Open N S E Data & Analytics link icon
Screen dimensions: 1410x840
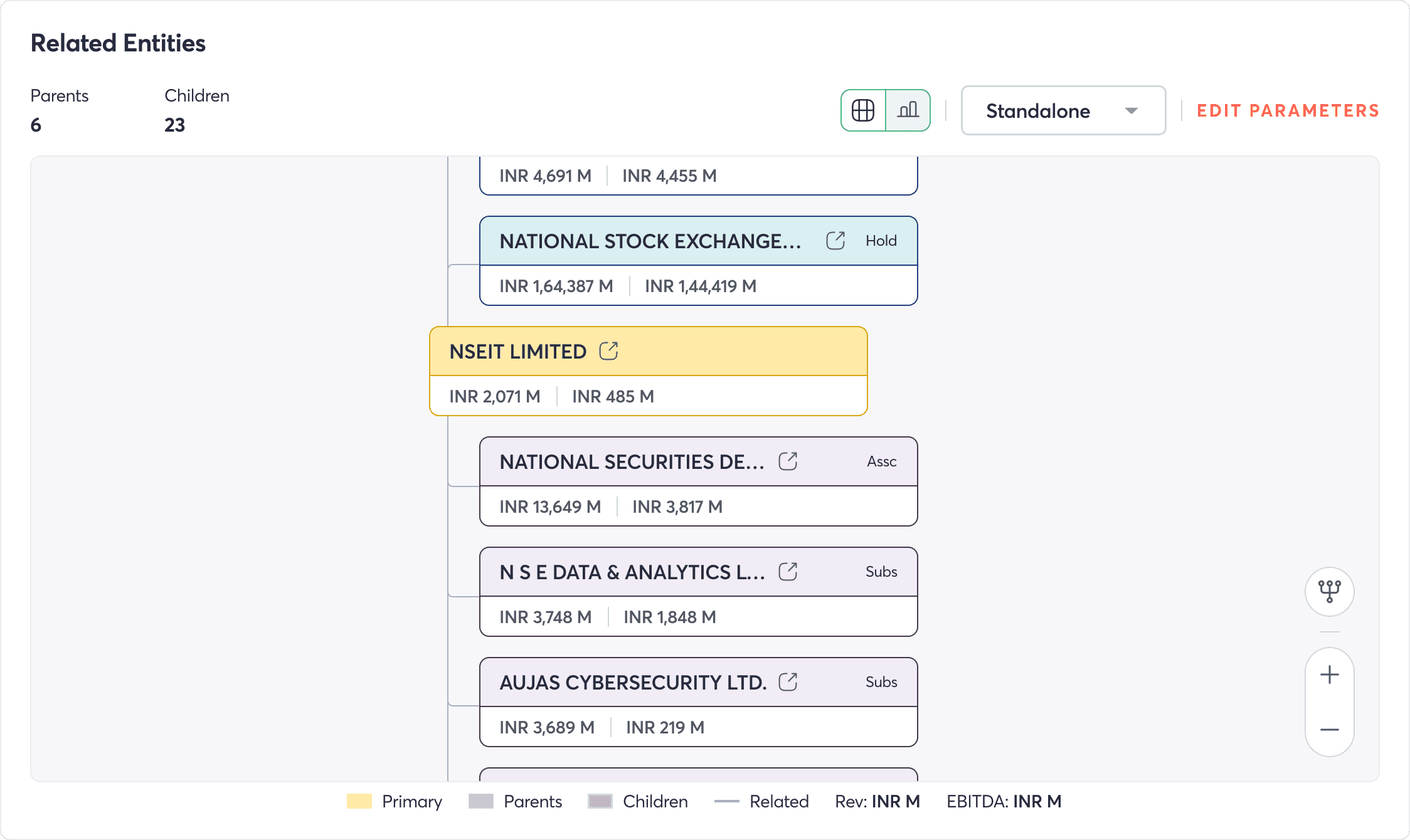pyautogui.click(x=788, y=572)
